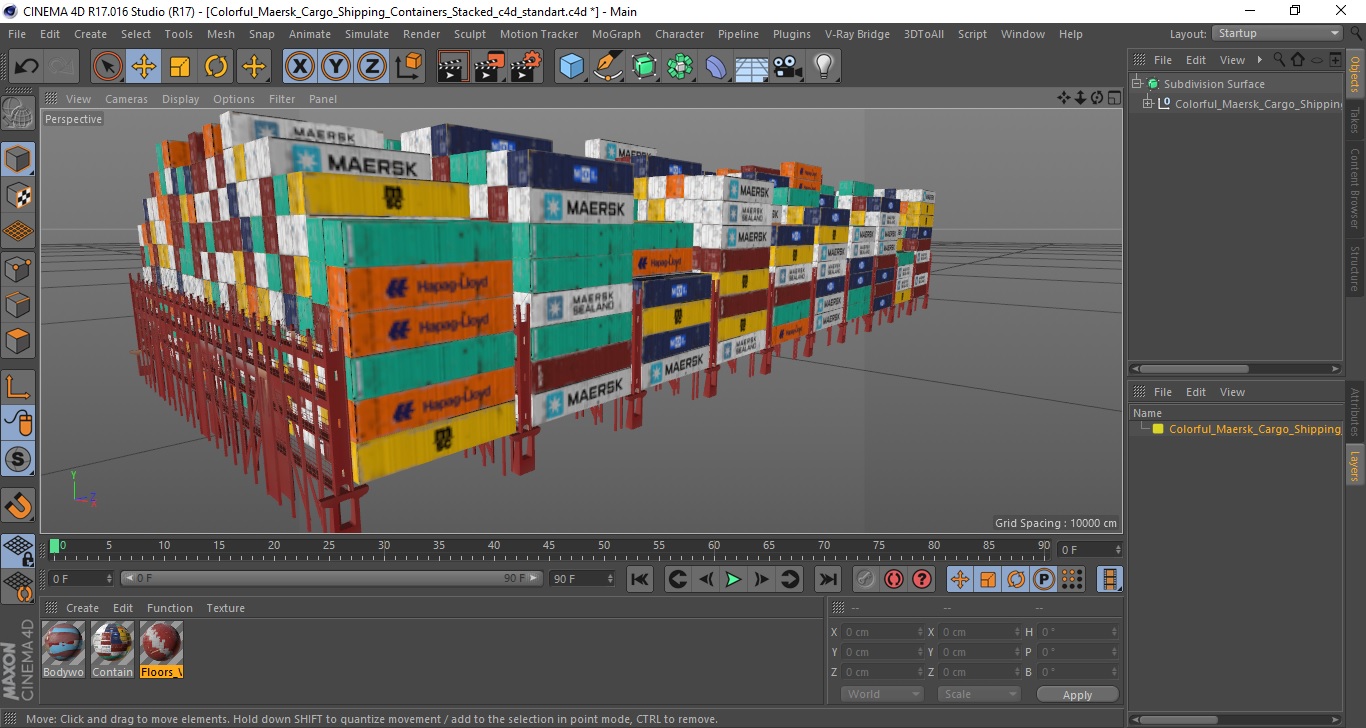The height and width of the screenshot is (728, 1366).
Task: Add a Cube primitive object
Action: 572,67
